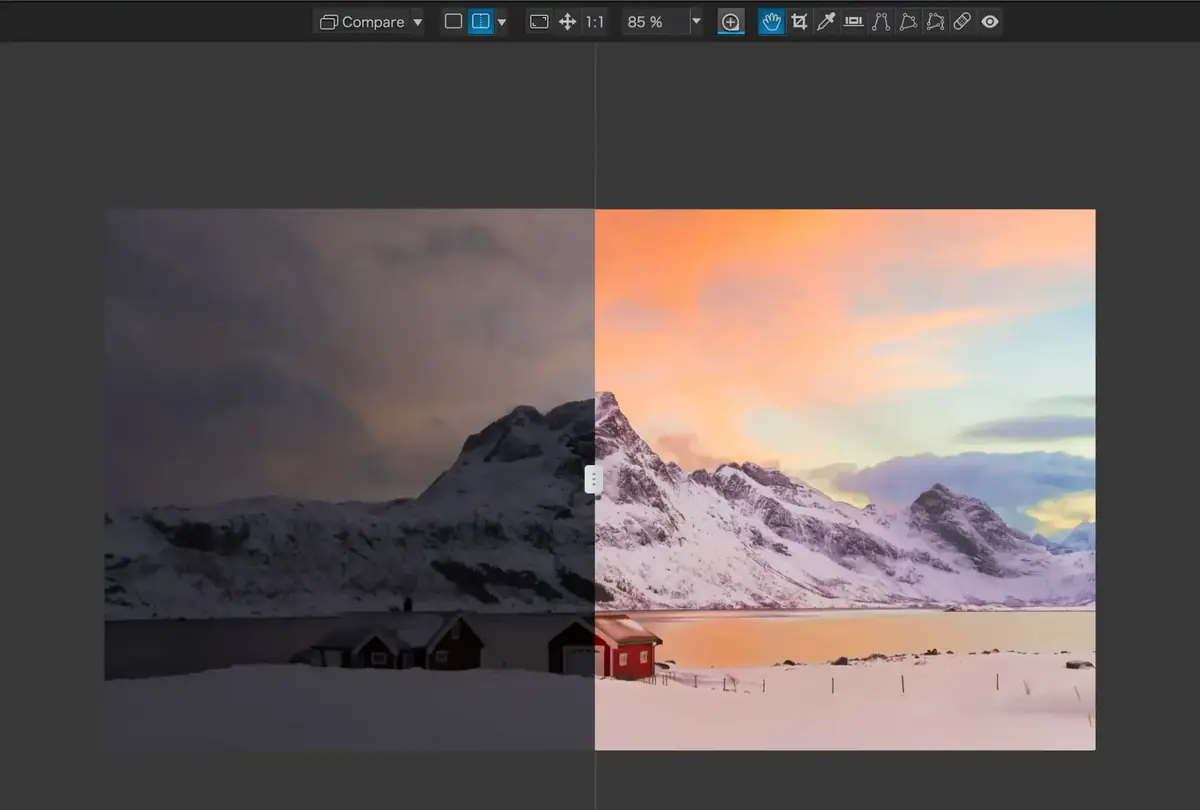Screen dimensions: 1200x810
Task: Select the zoom magnifier tool
Action: [x=731, y=21]
